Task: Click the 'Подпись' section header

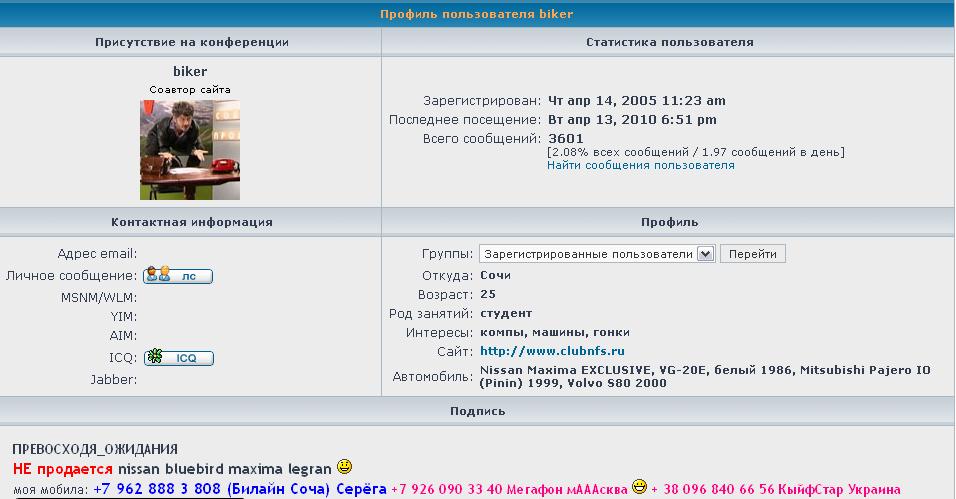Action: coord(477,411)
